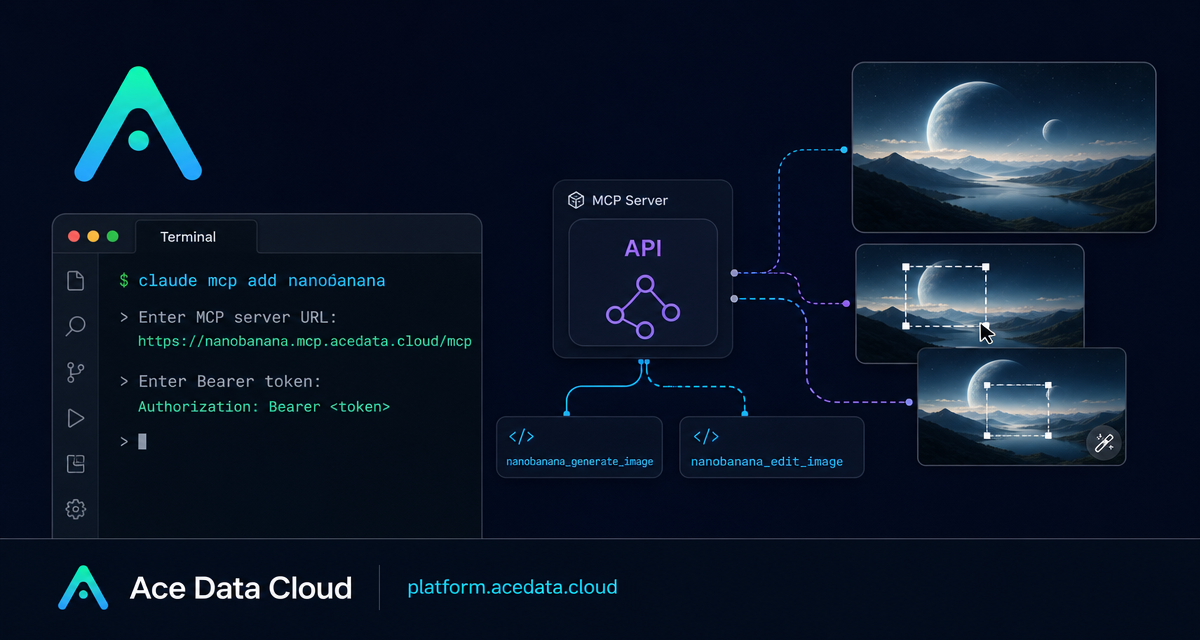Click the 'Enter MCP server URL:' prompt
This screenshot has width=1200, height=640.
pos(238,318)
